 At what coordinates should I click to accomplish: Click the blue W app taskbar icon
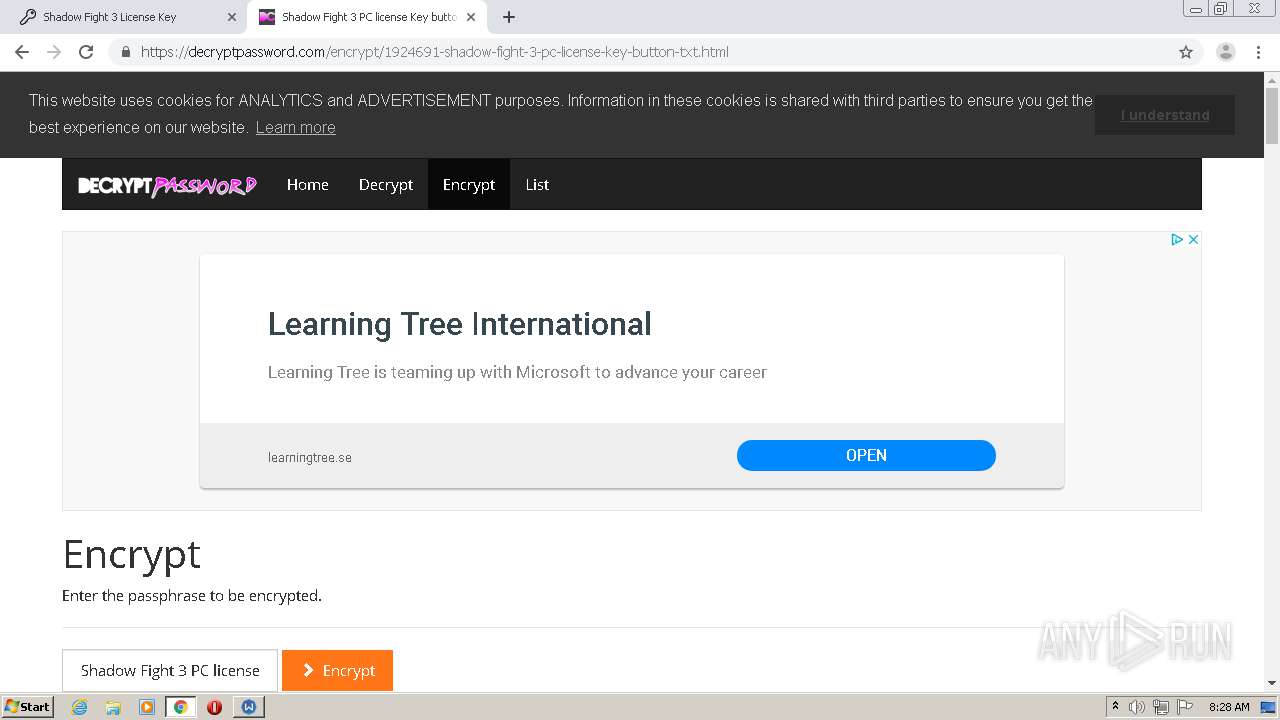coord(248,707)
